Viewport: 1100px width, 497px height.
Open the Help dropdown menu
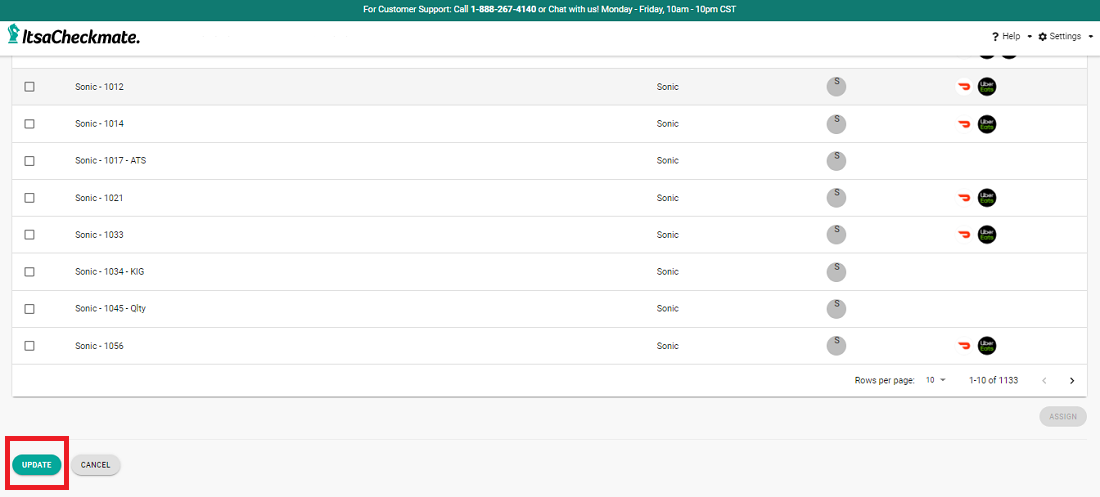1011,36
